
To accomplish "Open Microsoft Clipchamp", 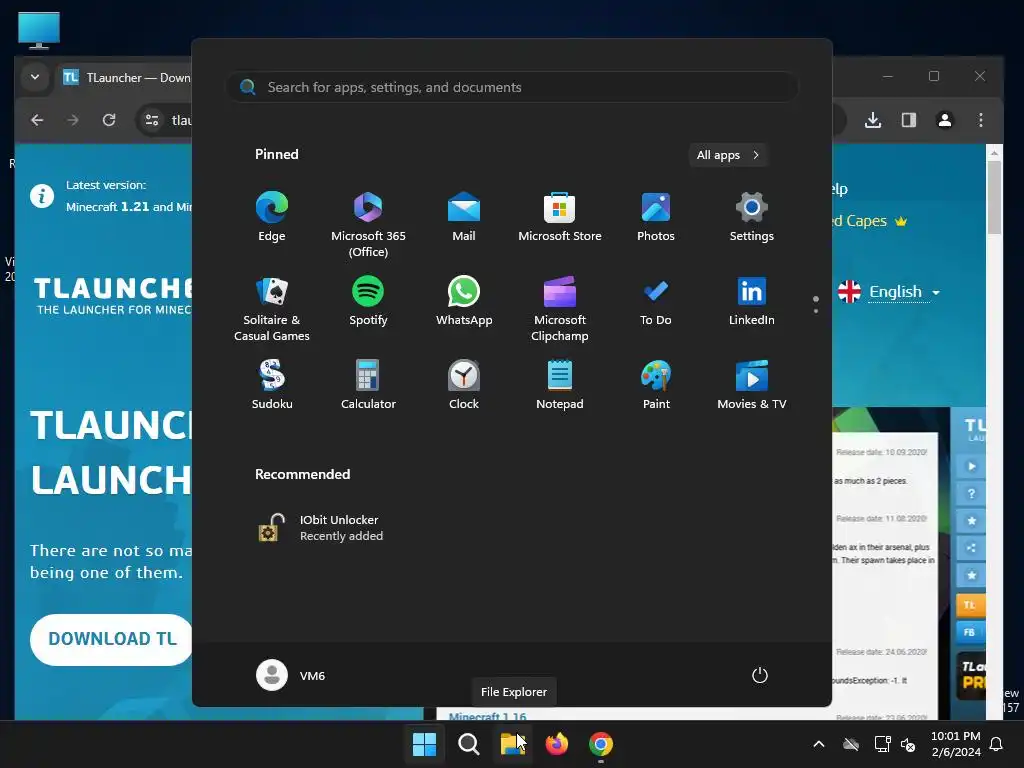I will 560,309.
